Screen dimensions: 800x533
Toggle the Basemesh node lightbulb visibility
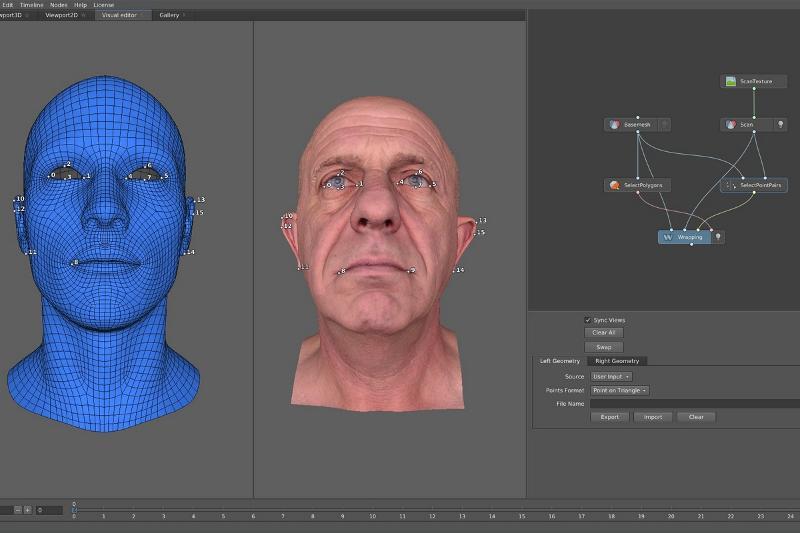coord(664,125)
